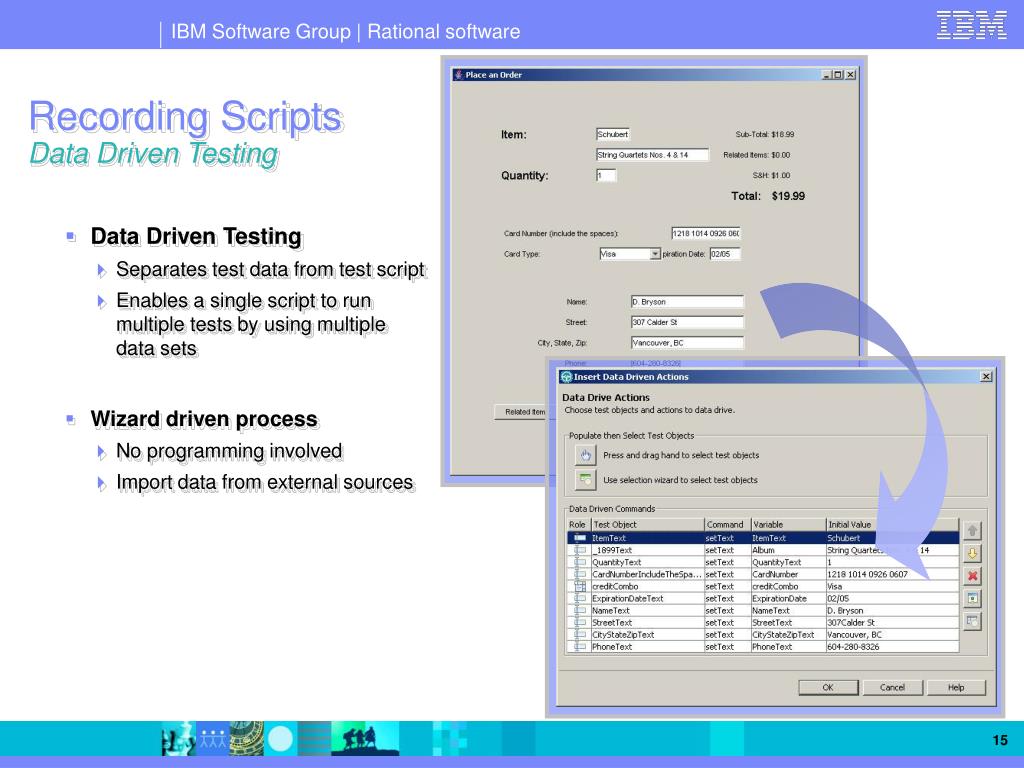Select the _1899Text test object cell

[x=648, y=550]
